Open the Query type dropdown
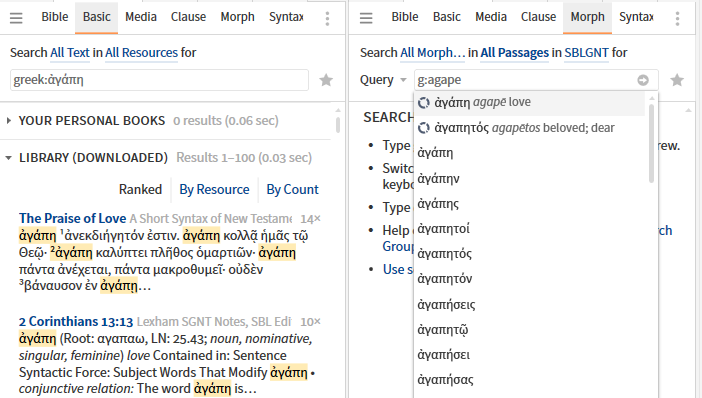Viewport: 702px width, 398px height. pos(383,80)
